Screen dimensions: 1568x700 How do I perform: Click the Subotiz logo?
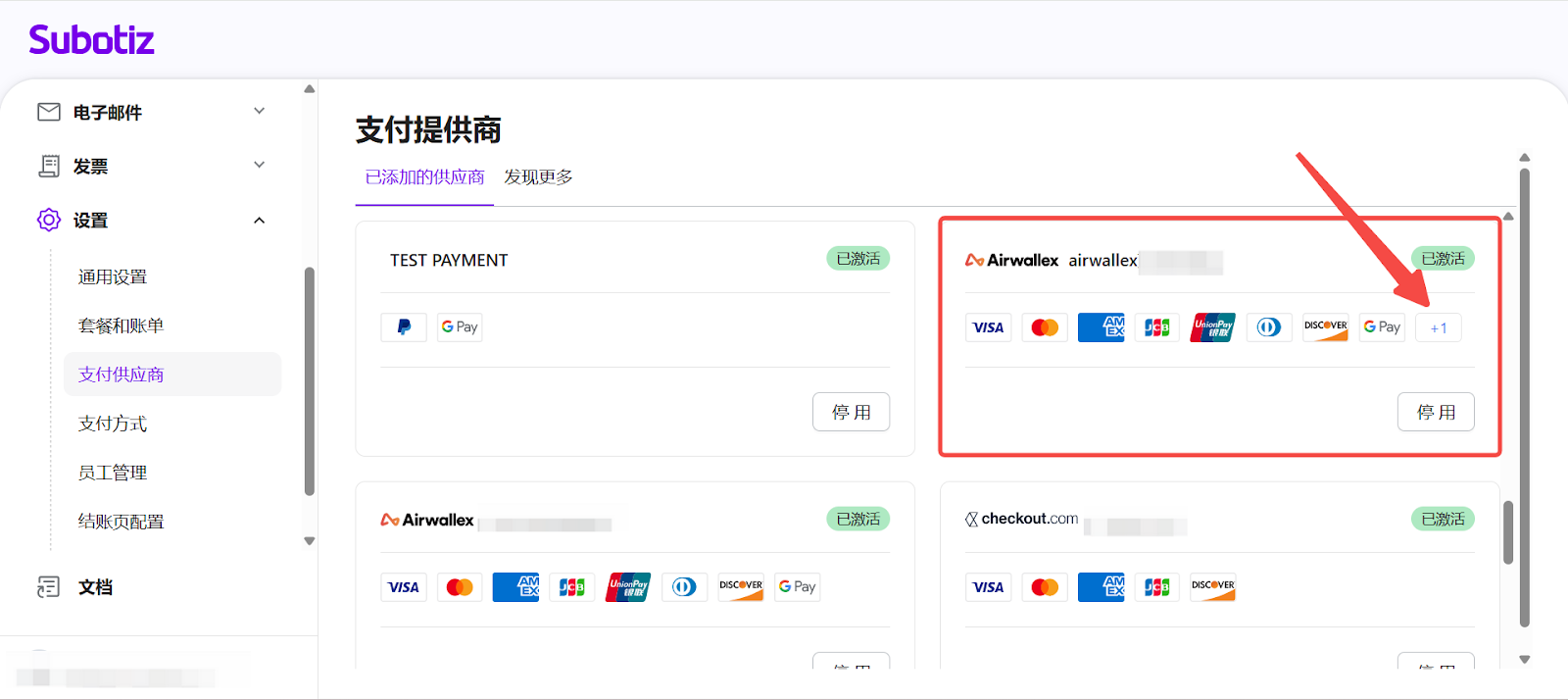(91, 40)
